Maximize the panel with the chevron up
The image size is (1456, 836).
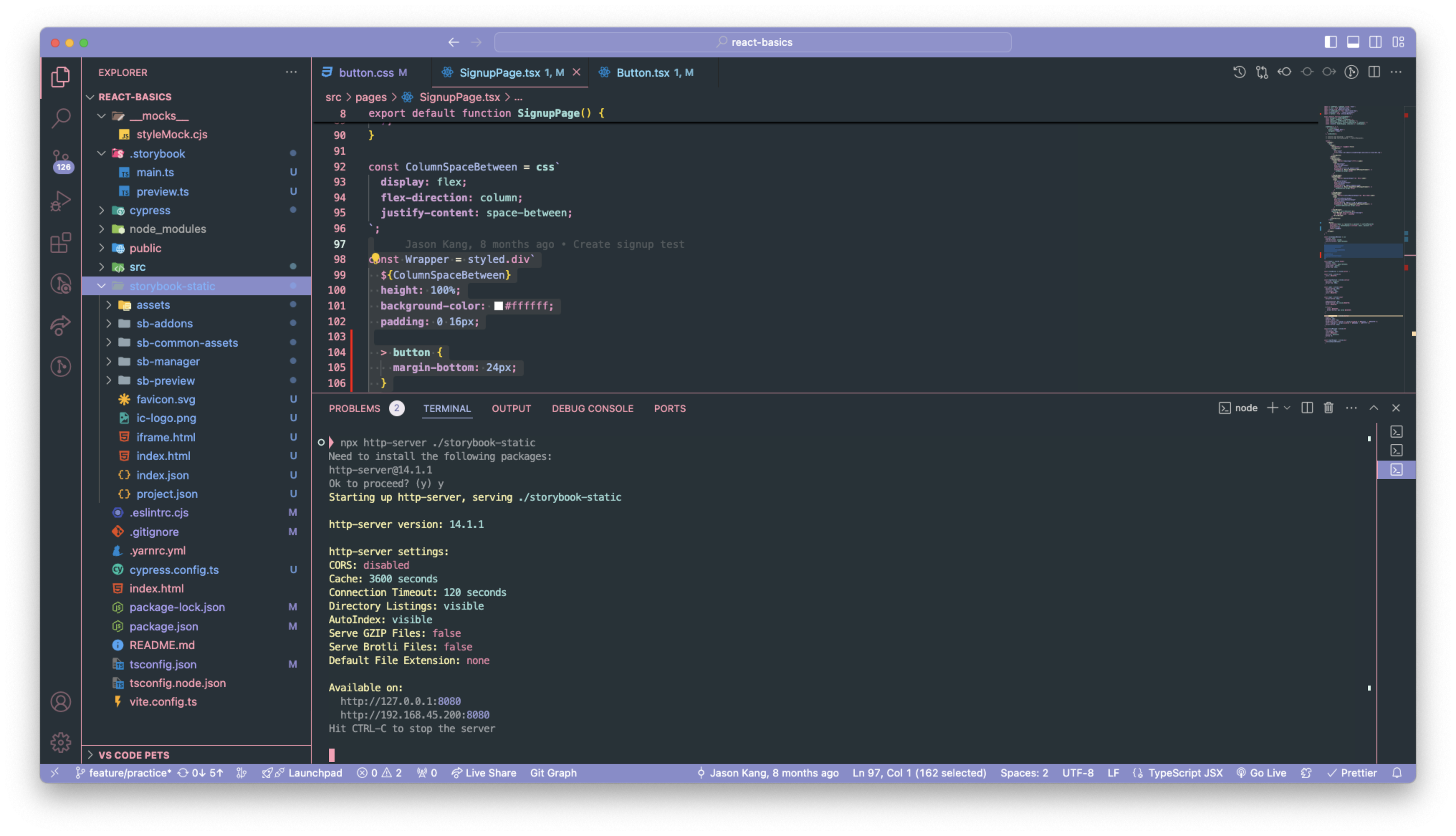tap(1374, 408)
